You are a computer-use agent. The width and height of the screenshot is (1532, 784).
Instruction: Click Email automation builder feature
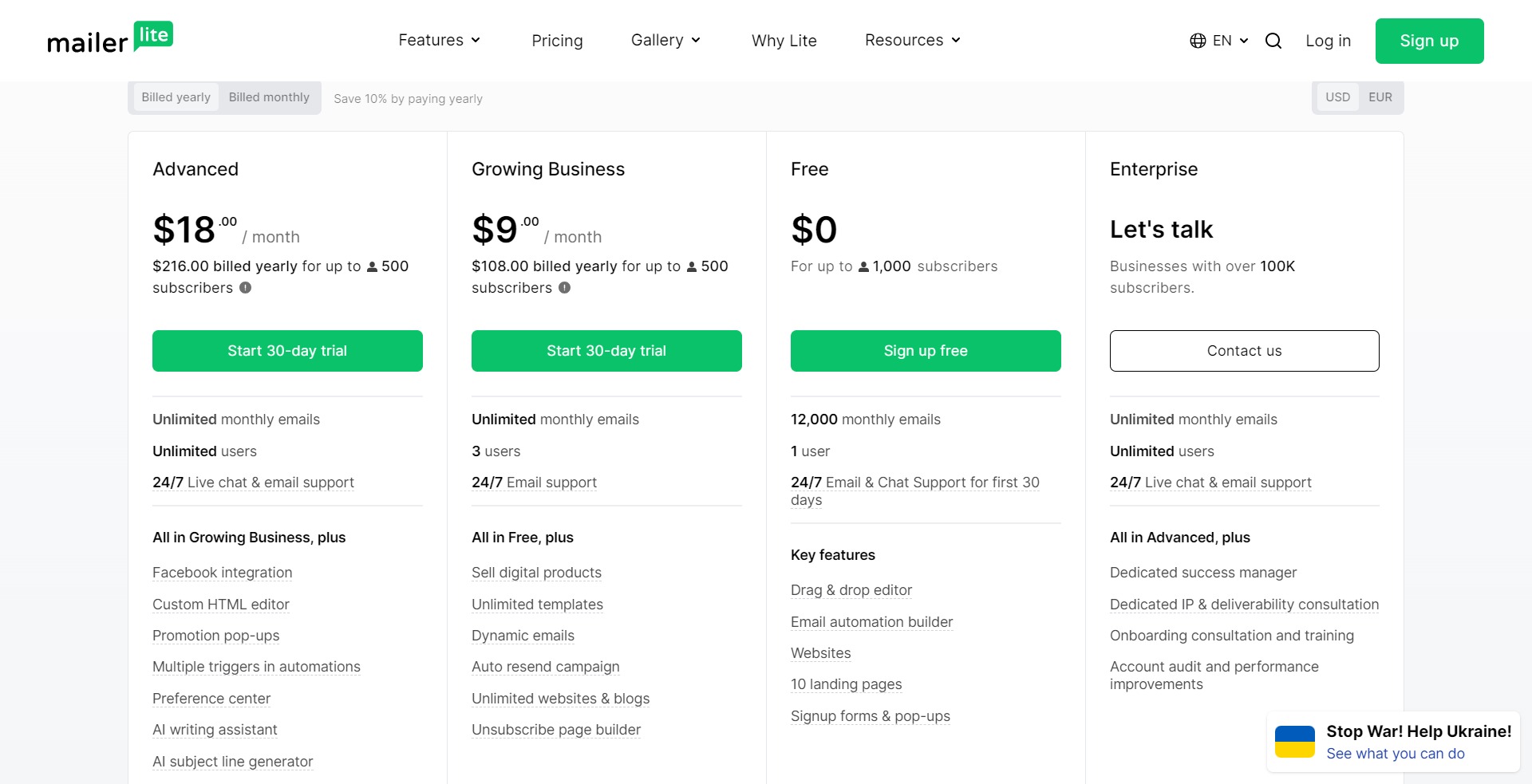click(871, 622)
